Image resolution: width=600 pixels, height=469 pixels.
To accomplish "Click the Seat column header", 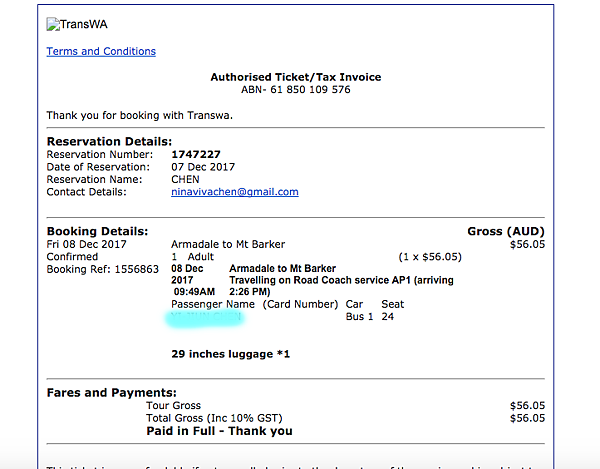I will pos(393,304).
